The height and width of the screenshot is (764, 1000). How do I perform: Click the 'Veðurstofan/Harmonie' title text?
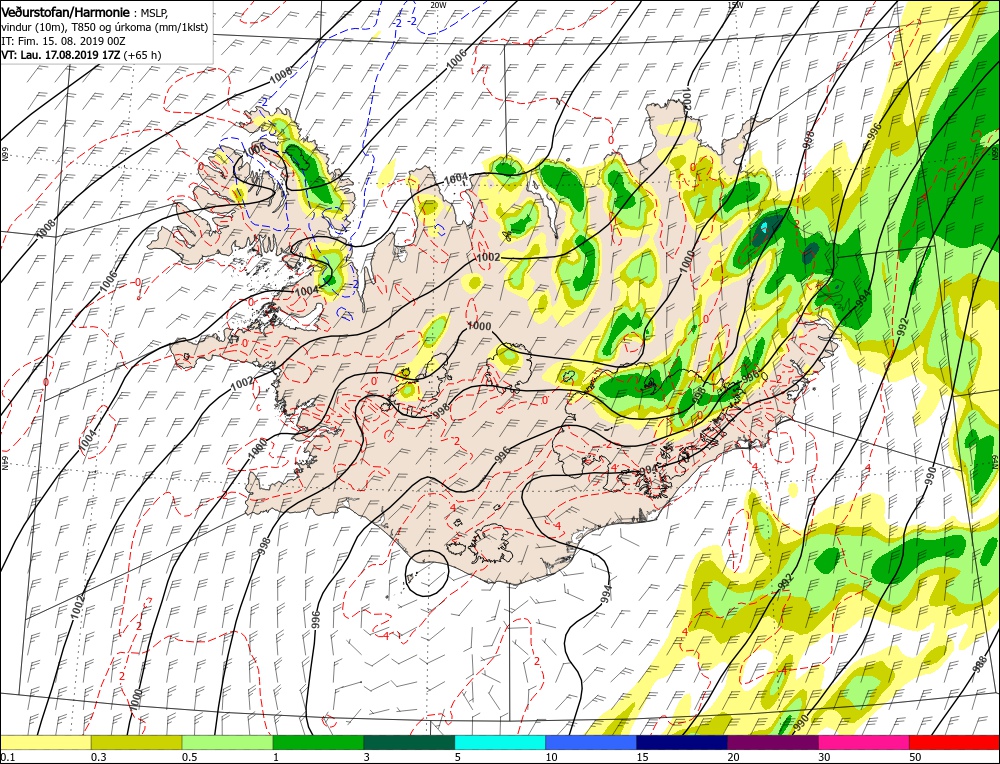[x=66, y=13]
